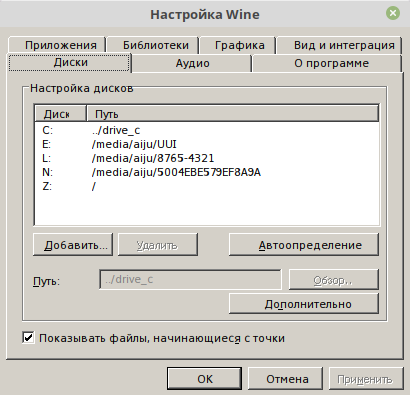Select drive L: row /media/aiju/8765-4321
The image size is (410, 395).
206,158
